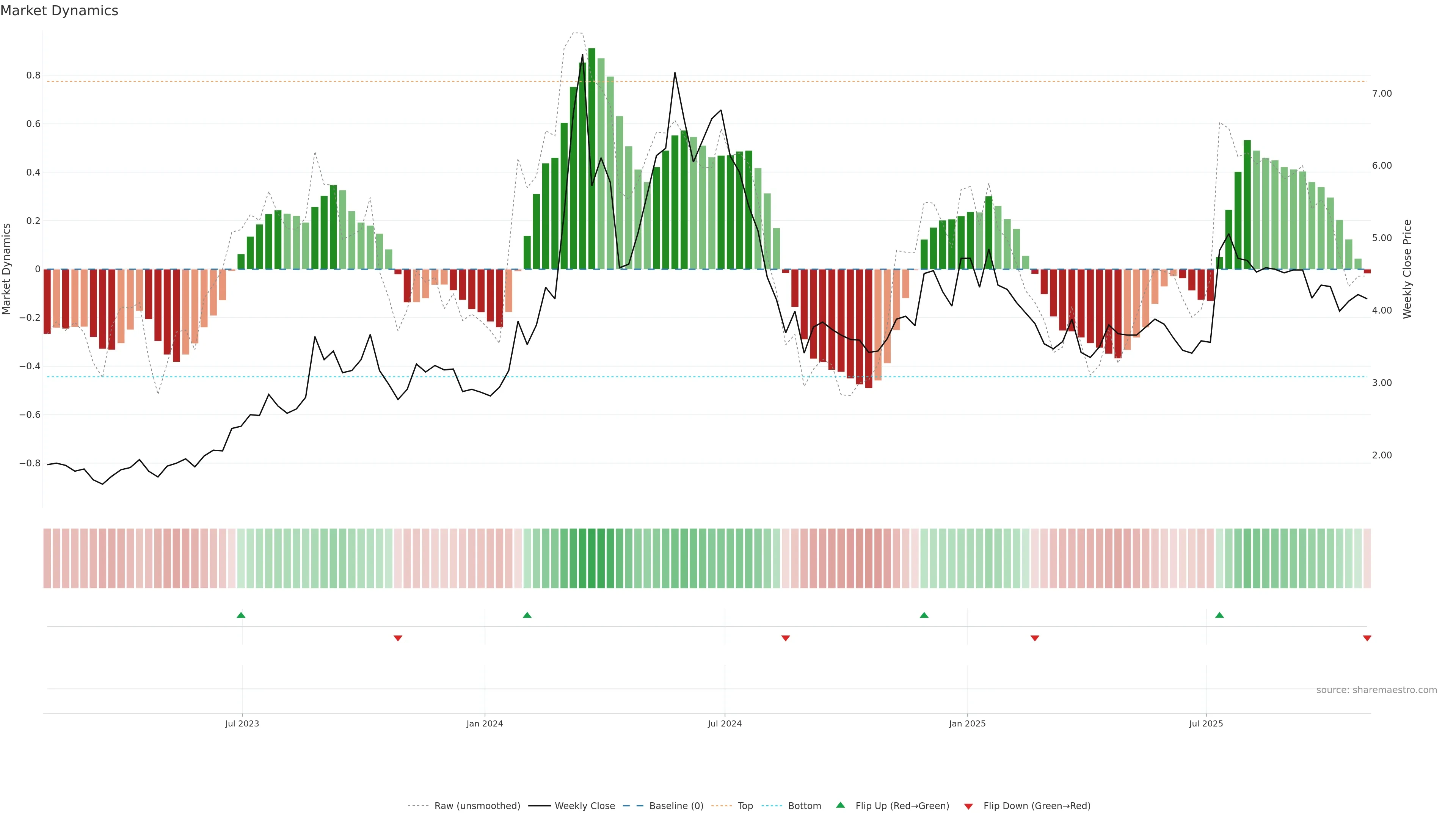Click the green Flip Up marker before Jan 2025
1456x819 pixels.
[x=924, y=615]
